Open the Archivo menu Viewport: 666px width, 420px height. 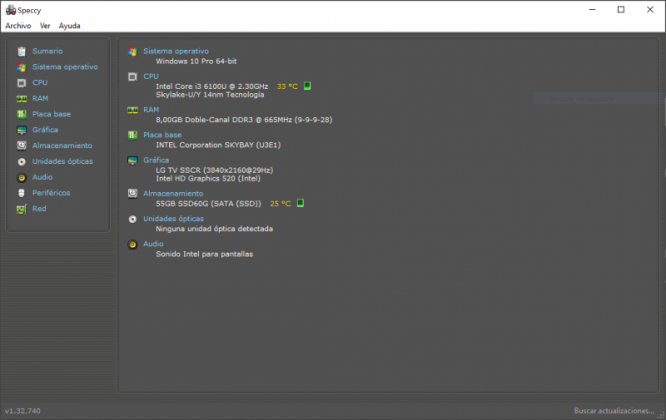pyautogui.click(x=18, y=26)
